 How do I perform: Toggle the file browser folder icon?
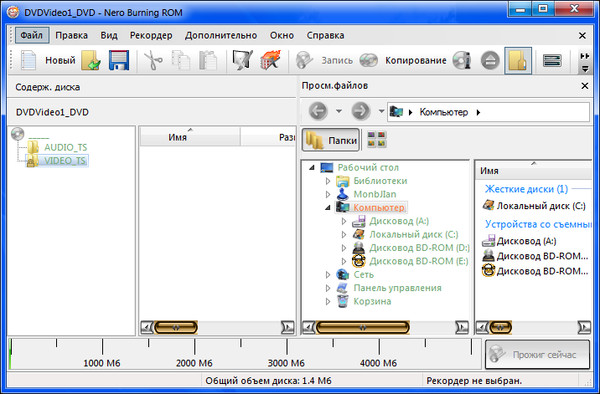click(518, 60)
